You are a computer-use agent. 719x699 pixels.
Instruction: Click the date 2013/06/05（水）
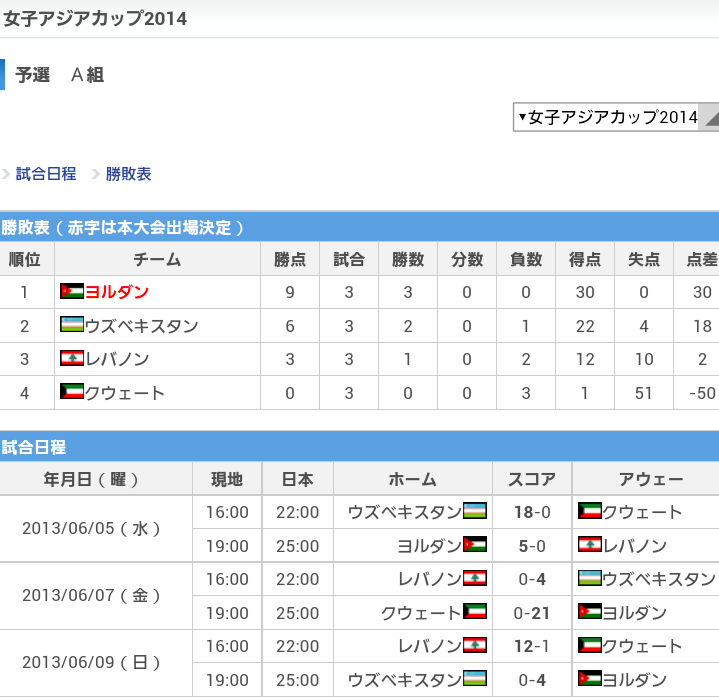(91, 529)
